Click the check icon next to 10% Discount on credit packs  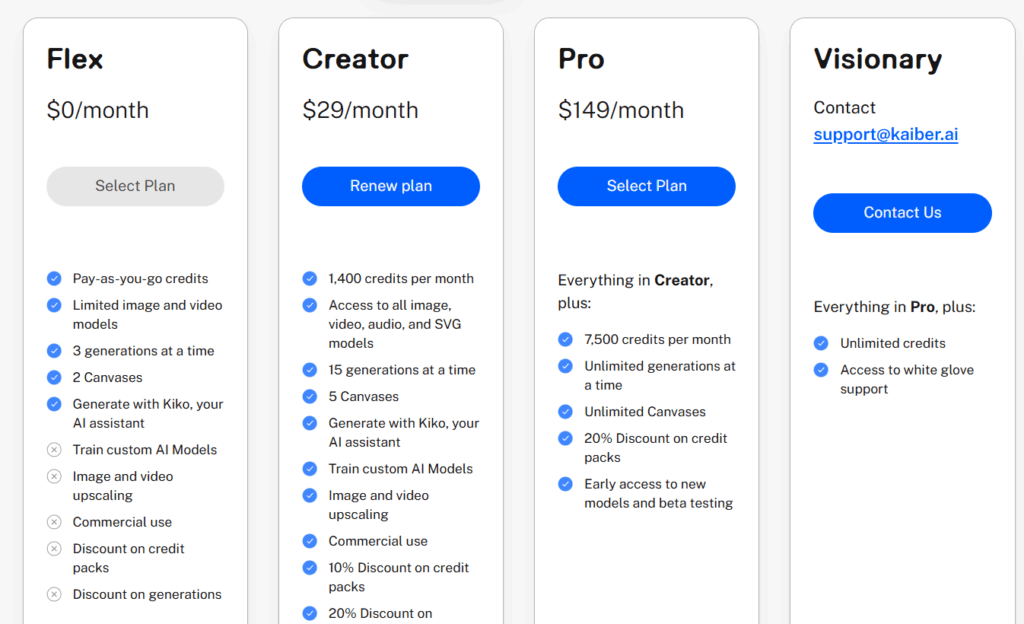[310, 568]
